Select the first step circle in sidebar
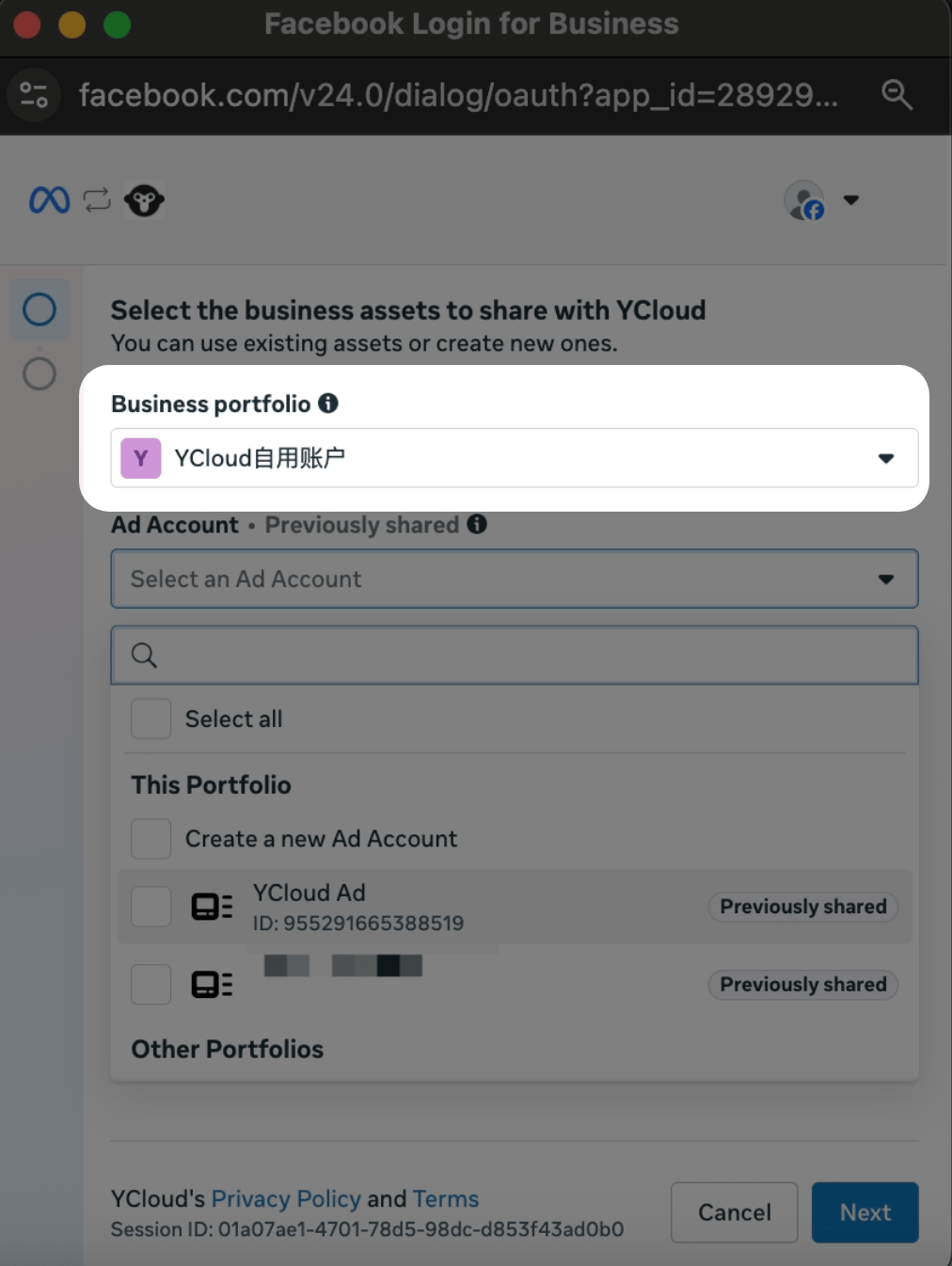Screen dimensions: 952x1266 point(40,309)
